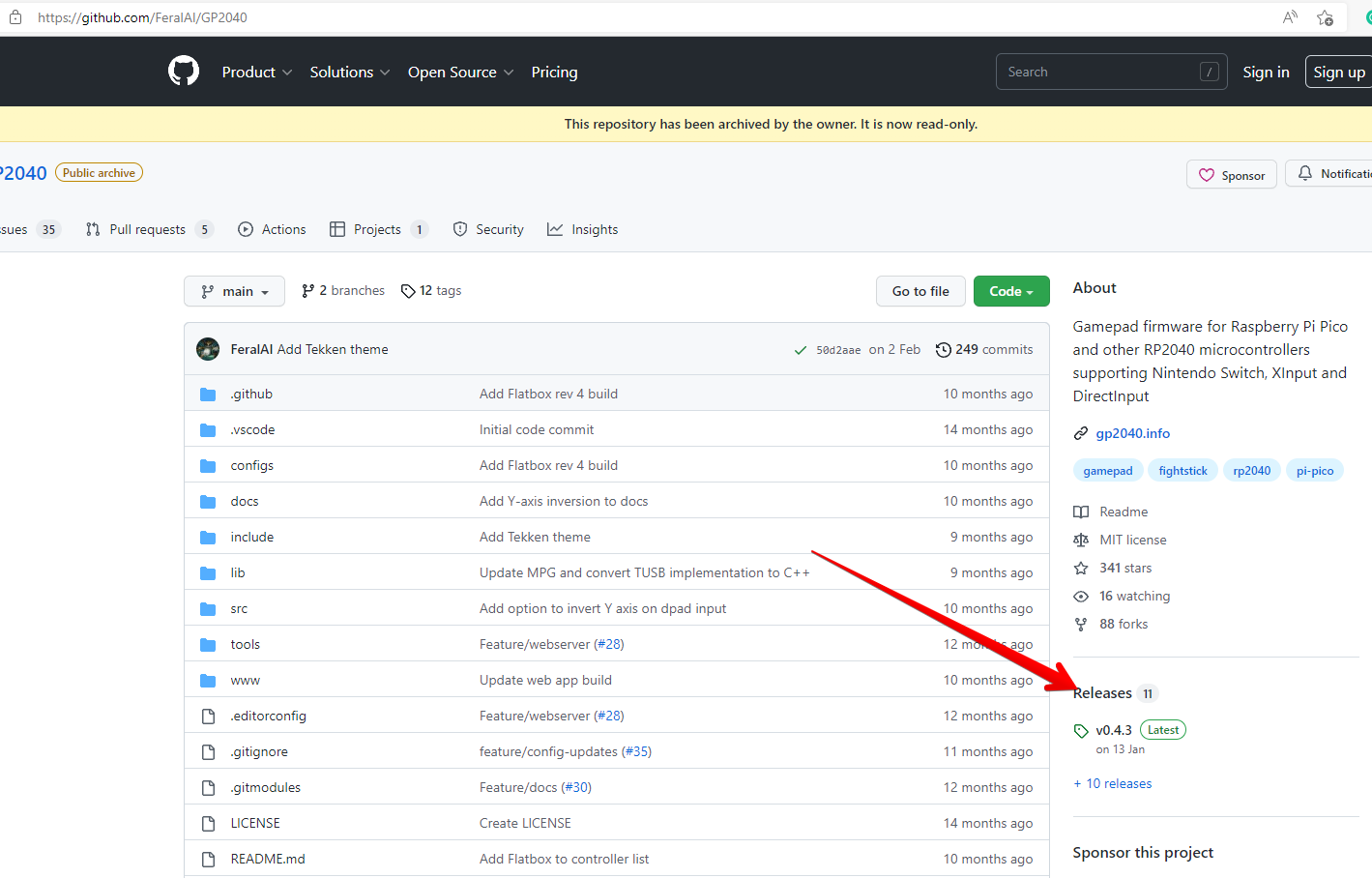Click the gamepad topic tag
The height and width of the screenshot is (878, 1372).
[1108, 471]
